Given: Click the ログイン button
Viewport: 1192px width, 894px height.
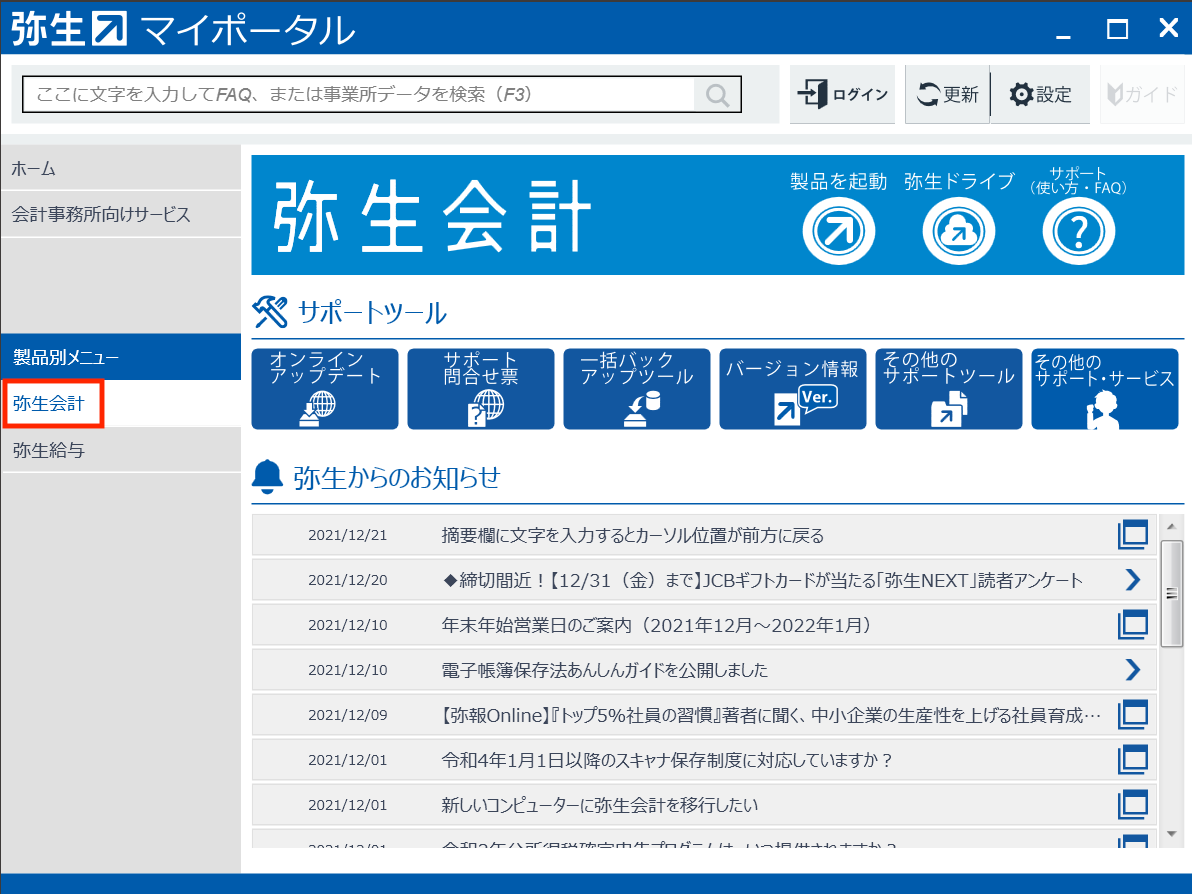Looking at the screenshot, I should coord(842,95).
